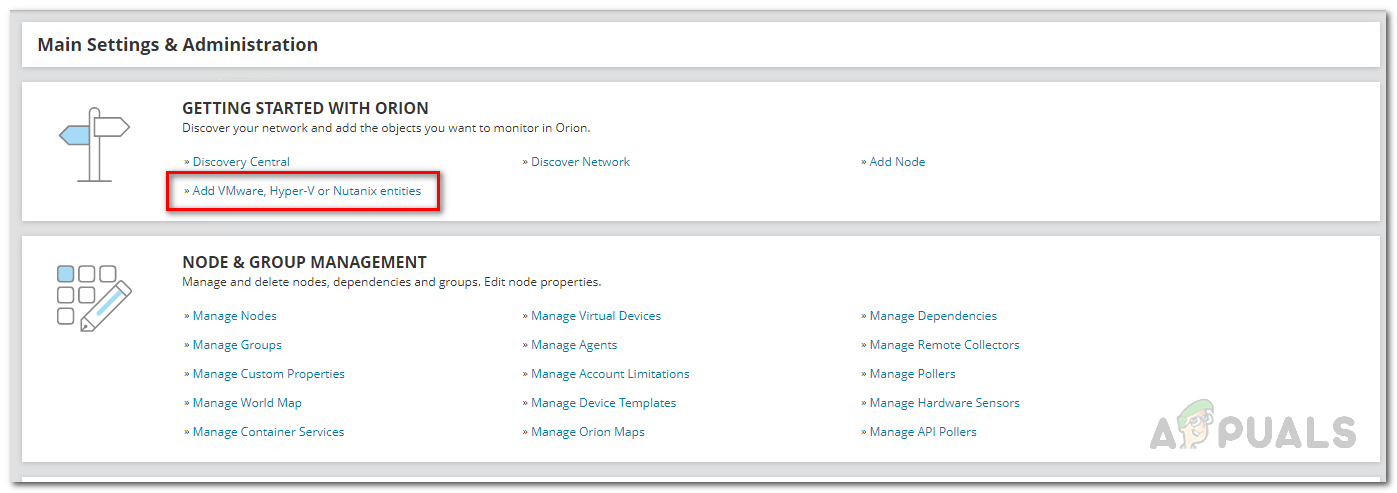Screen dimensions: 1397x493
Task: Open Manage Hardware Sensors
Action: (944, 403)
